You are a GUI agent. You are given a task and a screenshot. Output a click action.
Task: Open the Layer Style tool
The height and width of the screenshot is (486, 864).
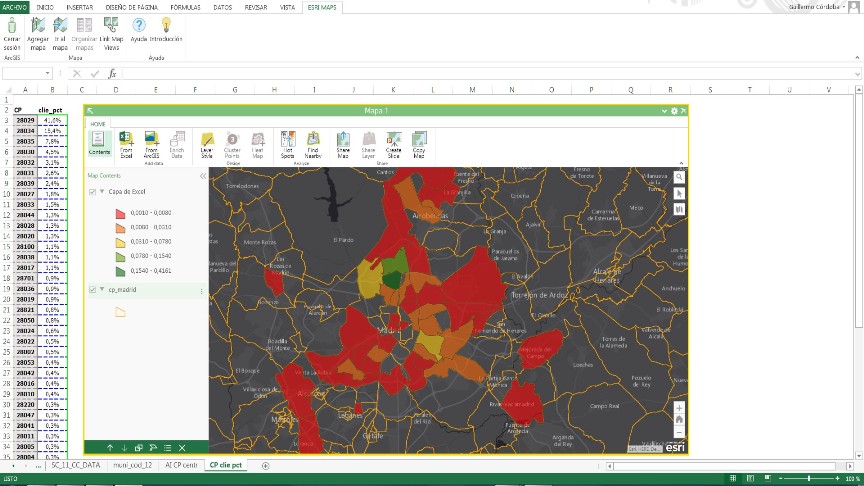click(207, 145)
